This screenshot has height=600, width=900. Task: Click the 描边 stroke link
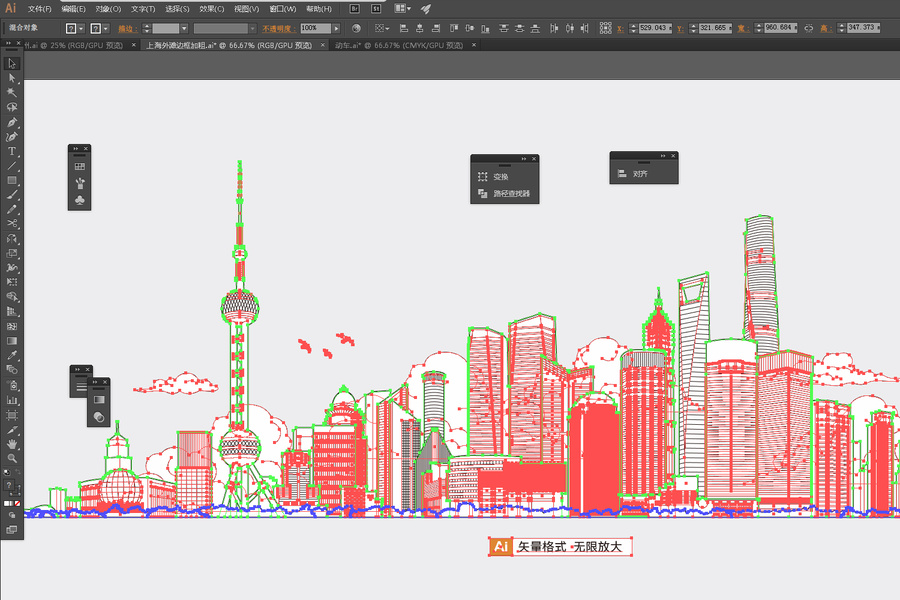coord(127,28)
